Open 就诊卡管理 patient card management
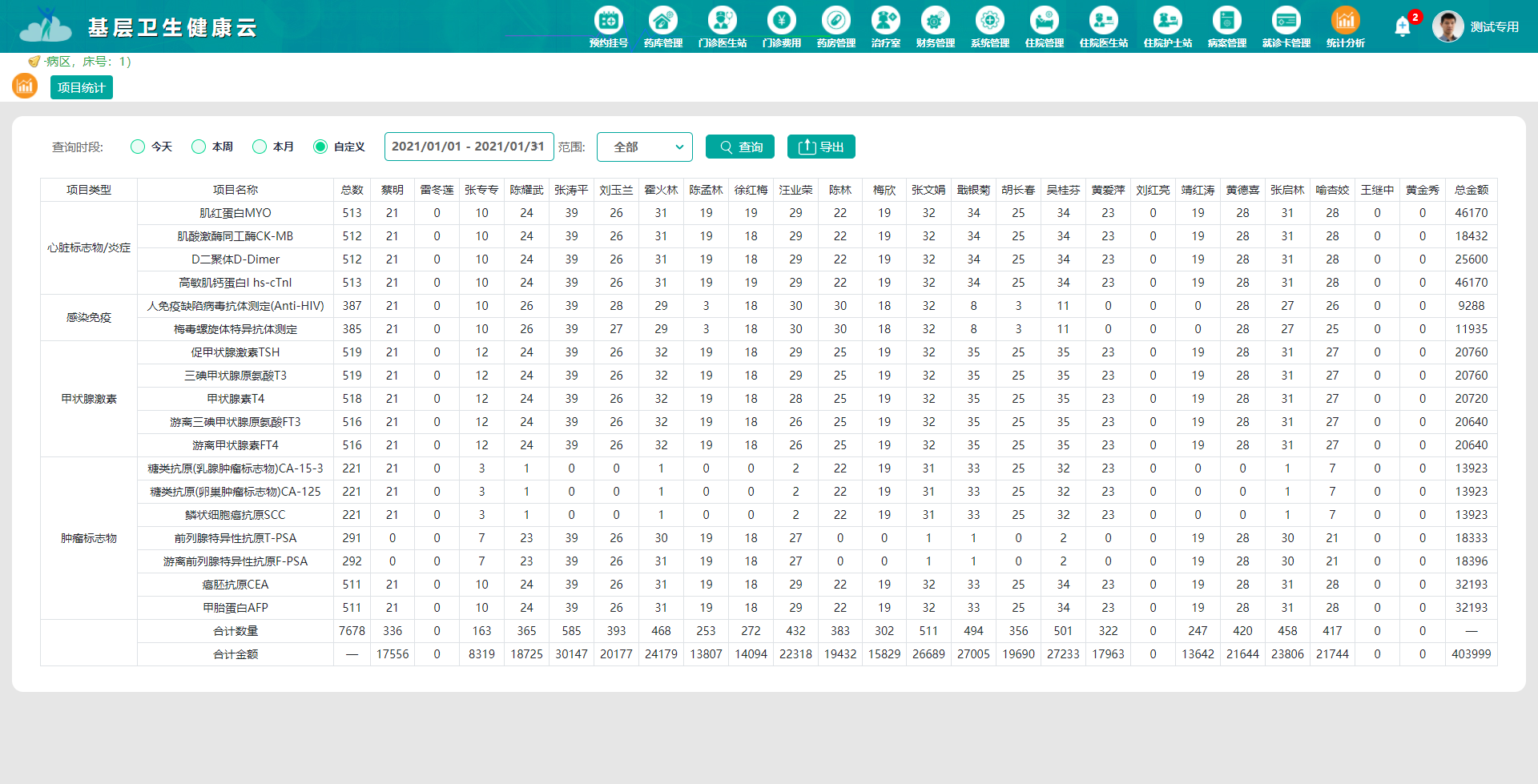This screenshot has width=1538, height=784. (1286, 27)
